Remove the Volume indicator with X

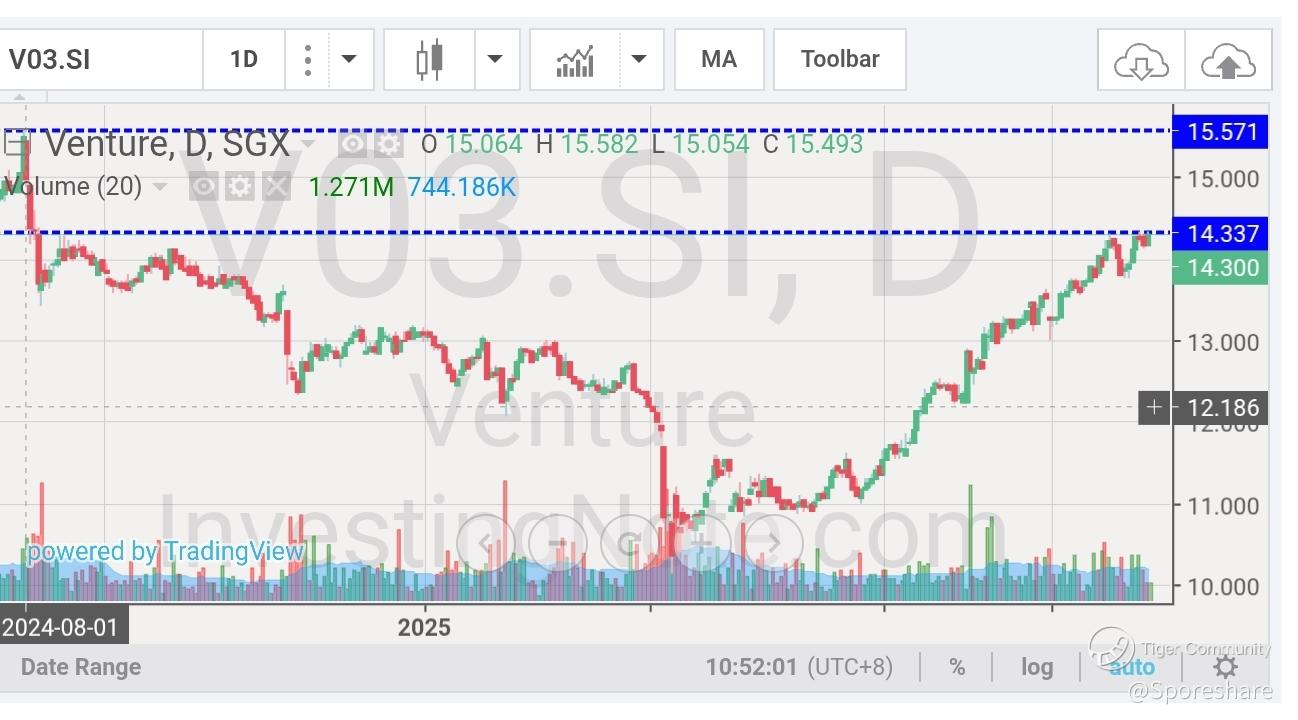[x=276, y=187]
